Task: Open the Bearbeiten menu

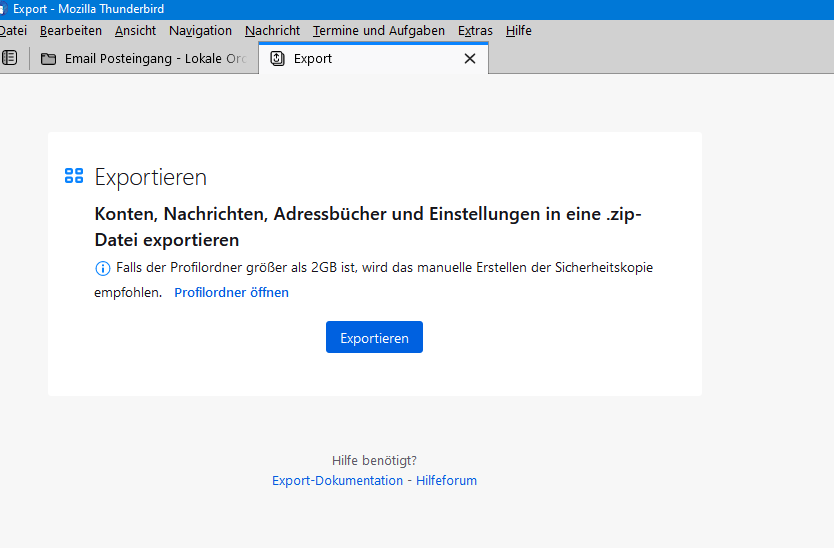Action: tap(71, 31)
